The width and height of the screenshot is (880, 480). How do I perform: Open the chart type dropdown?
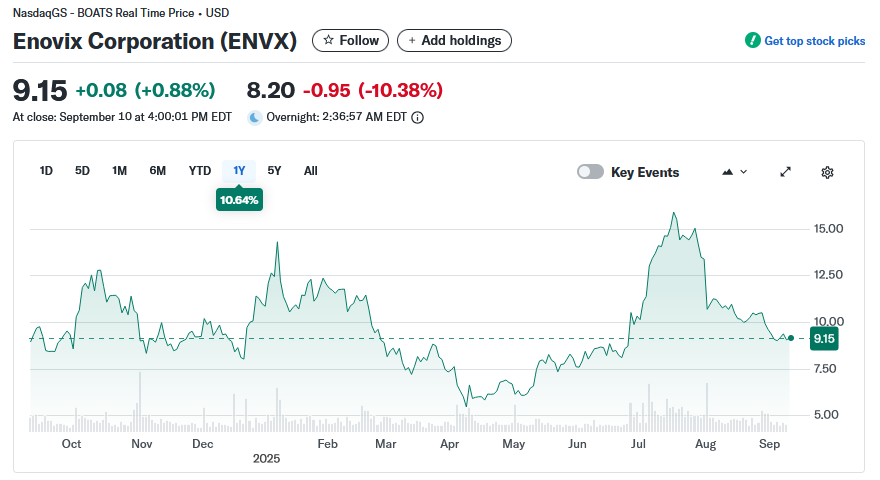pyautogui.click(x=733, y=172)
